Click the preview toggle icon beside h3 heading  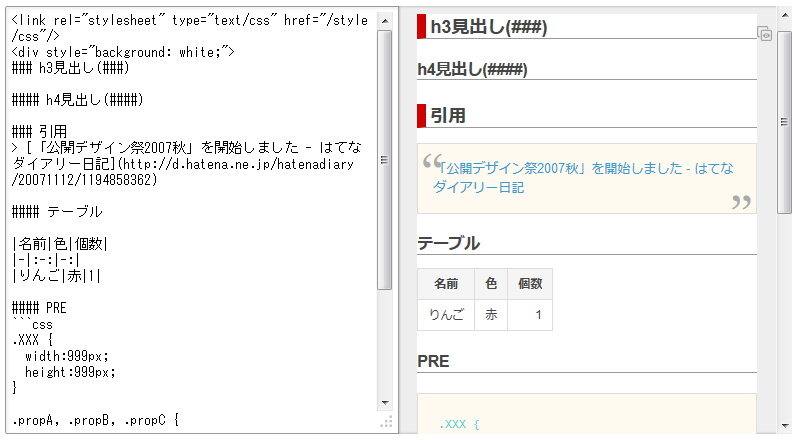click(x=764, y=34)
